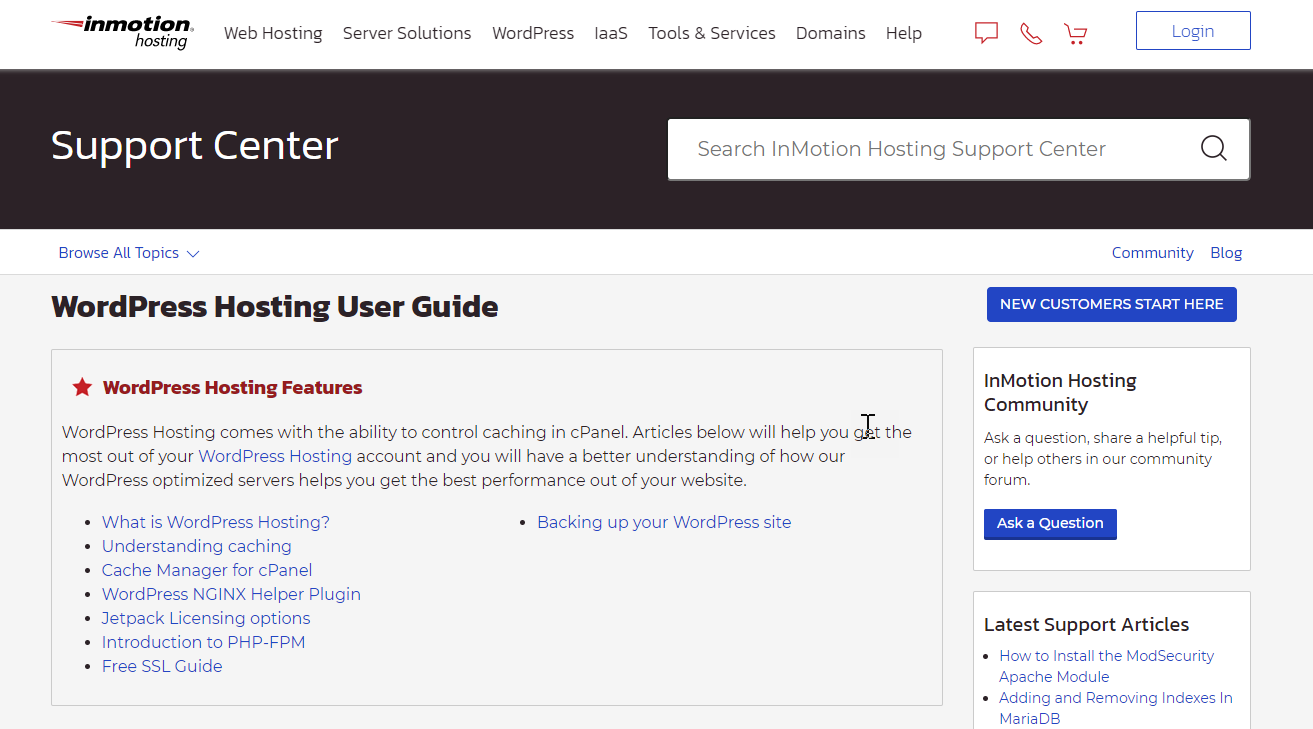
Task: Open the shopping cart icon
Action: (1076, 32)
